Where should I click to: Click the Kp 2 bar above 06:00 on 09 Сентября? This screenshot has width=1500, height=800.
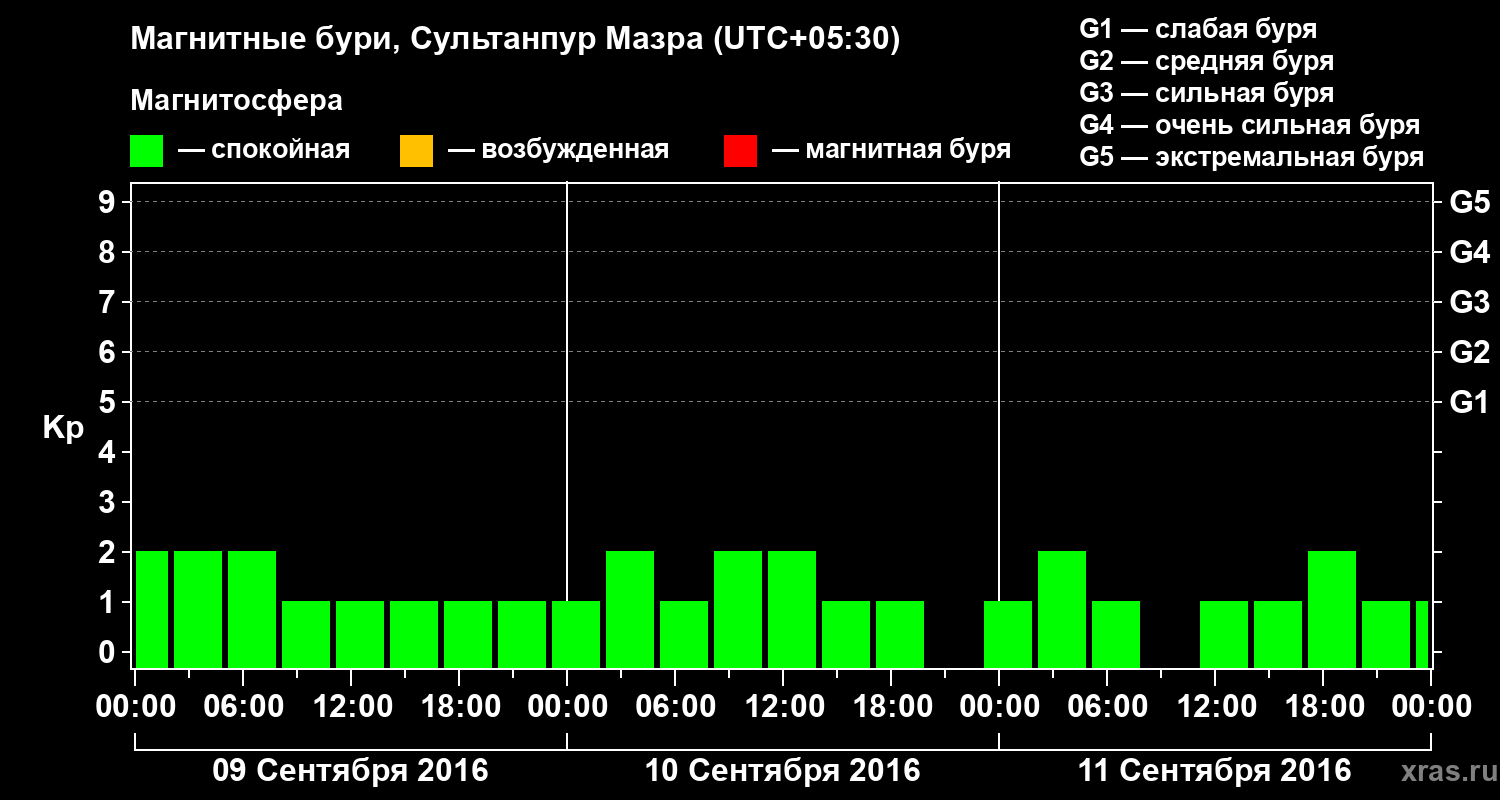[252, 609]
